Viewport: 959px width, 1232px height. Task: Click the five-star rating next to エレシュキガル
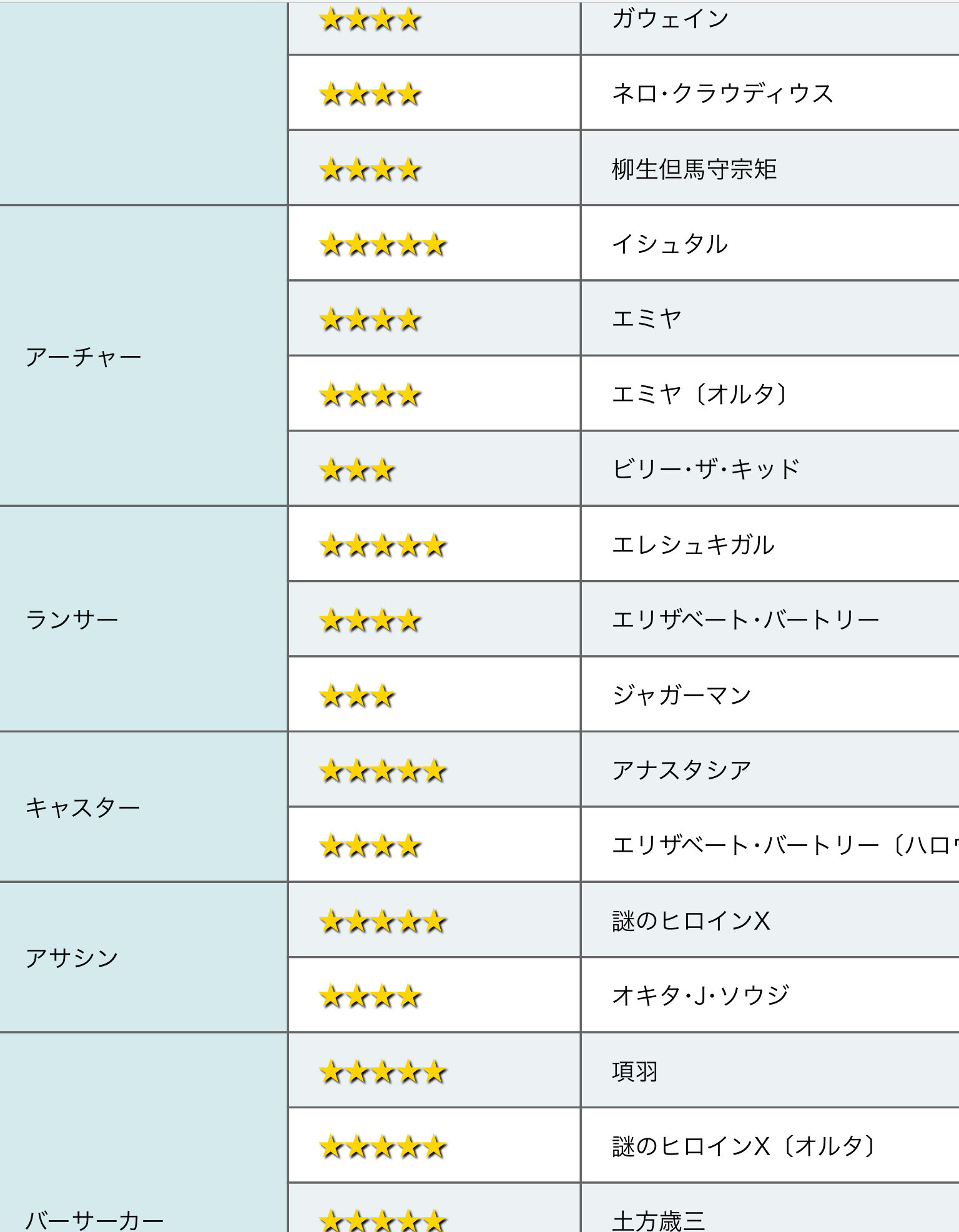point(382,546)
